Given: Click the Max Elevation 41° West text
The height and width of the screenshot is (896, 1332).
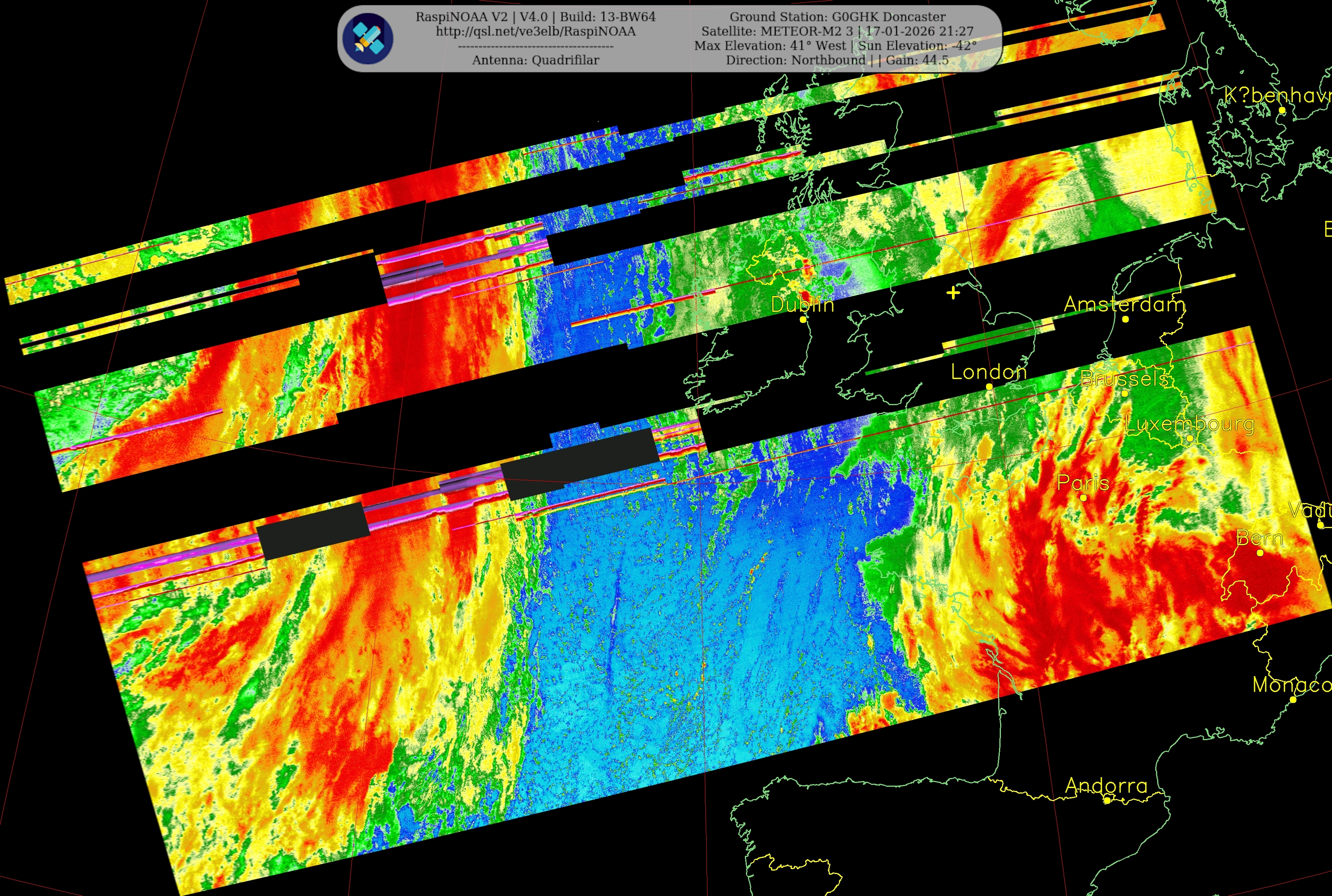Looking at the screenshot, I should (x=770, y=46).
